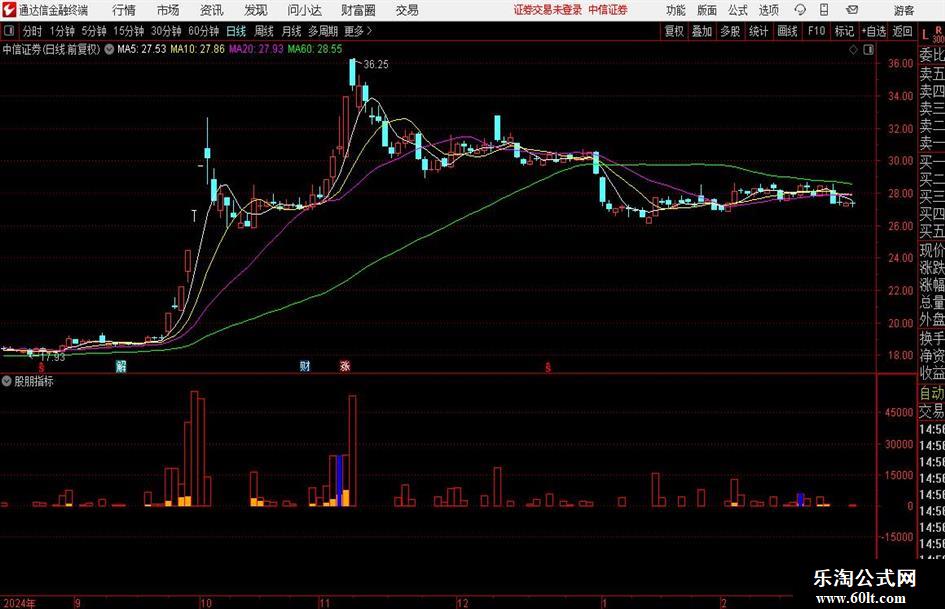Click the red $ marker near December

[x=548, y=367]
